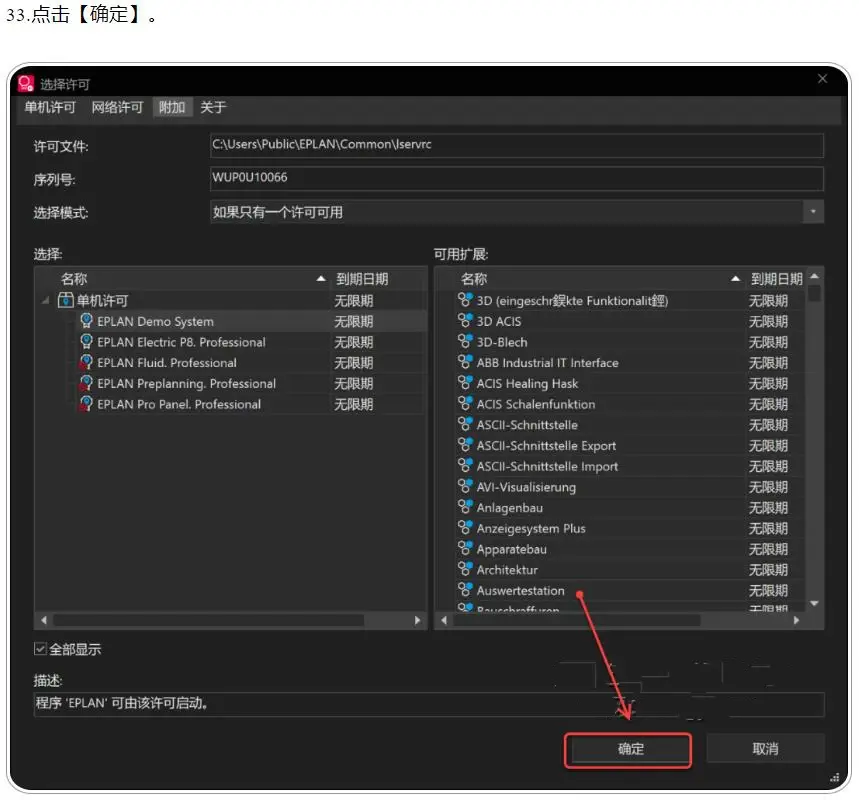859x800 pixels.
Task: Click the ABB Industrial IT Interface icon
Action: coord(465,363)
